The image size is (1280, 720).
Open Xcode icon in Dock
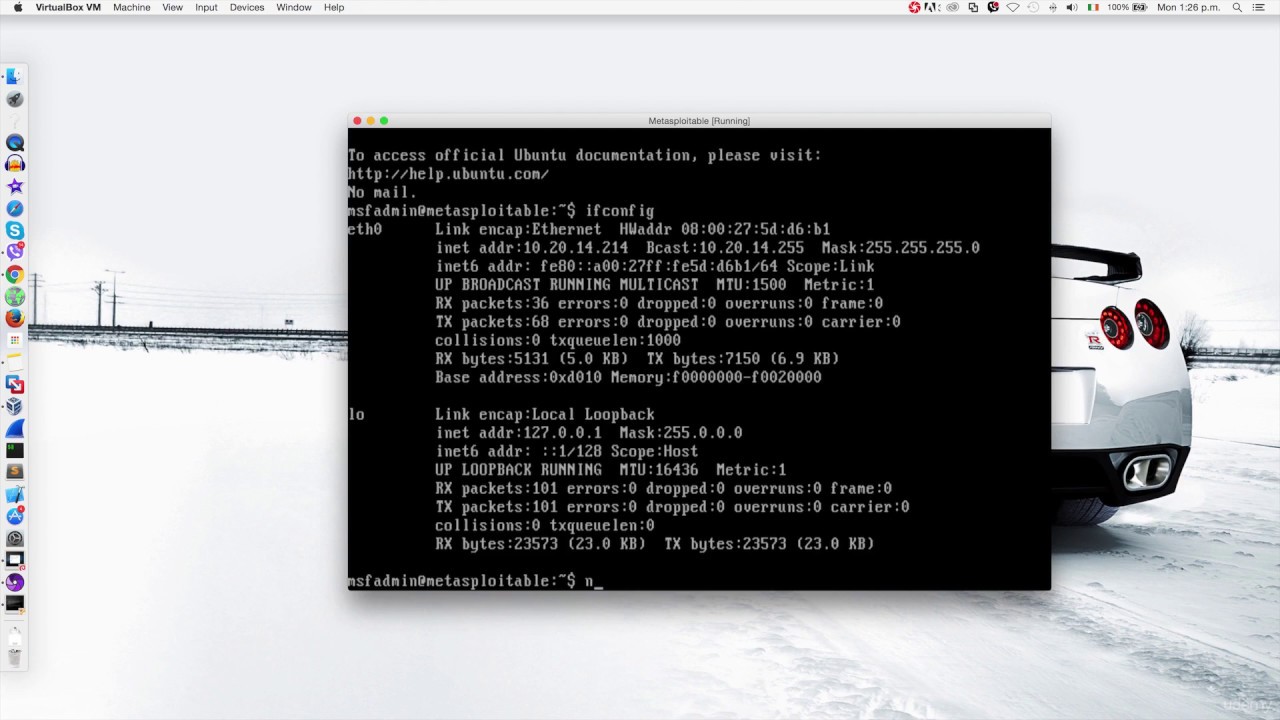coord(14,494)
